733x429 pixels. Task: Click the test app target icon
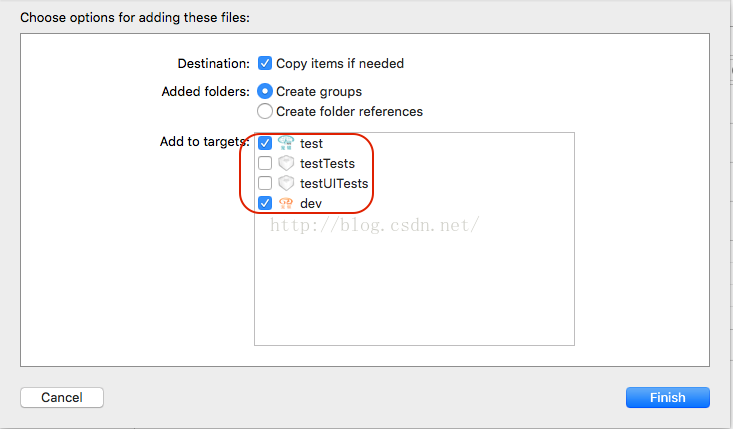tap(285, 143)
